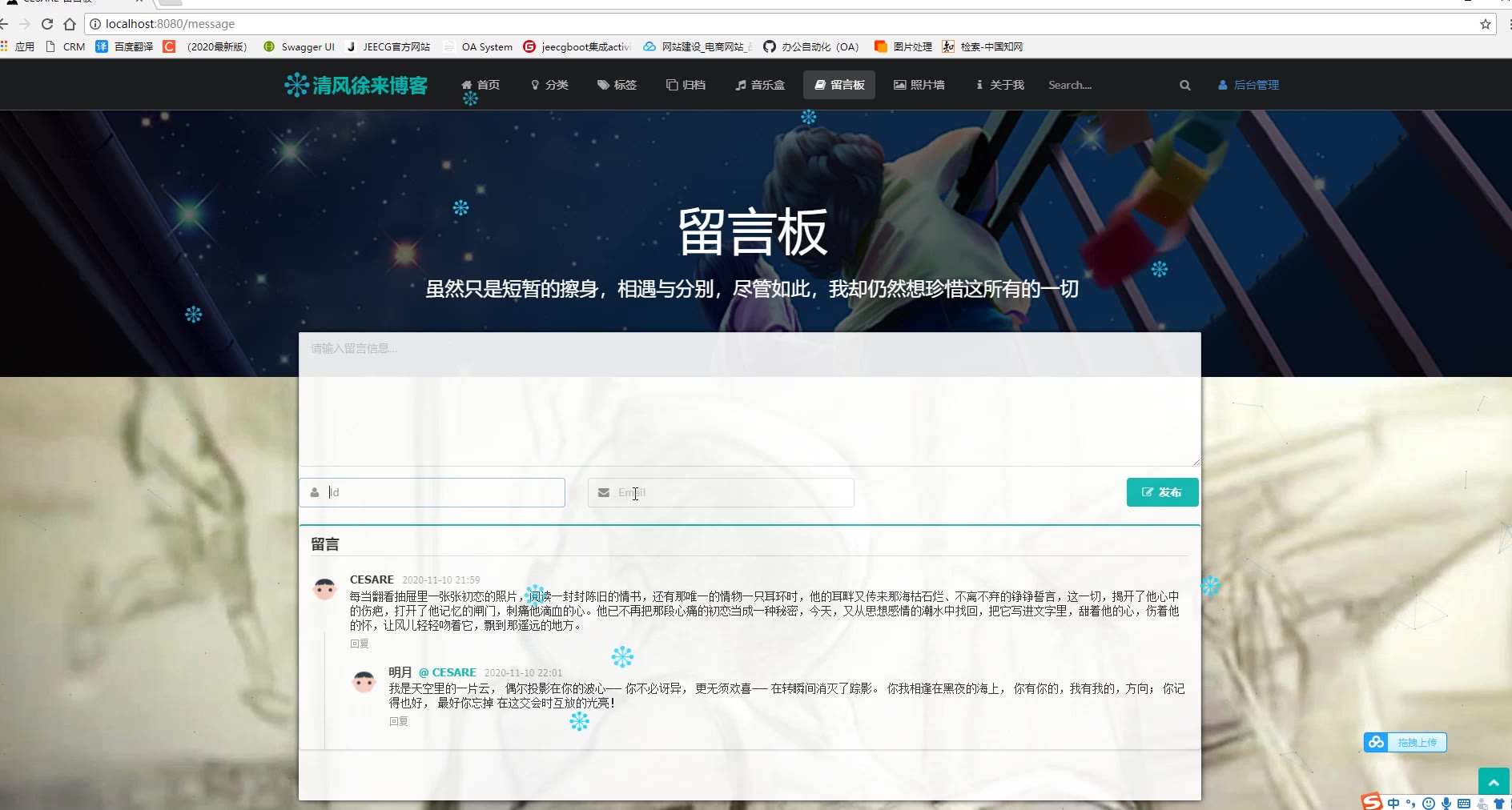The width and height of the screenshot is (1512, 810).
Task: Open the 网站建设_电商网站 bookmark
Action: (x=698, y=46)
